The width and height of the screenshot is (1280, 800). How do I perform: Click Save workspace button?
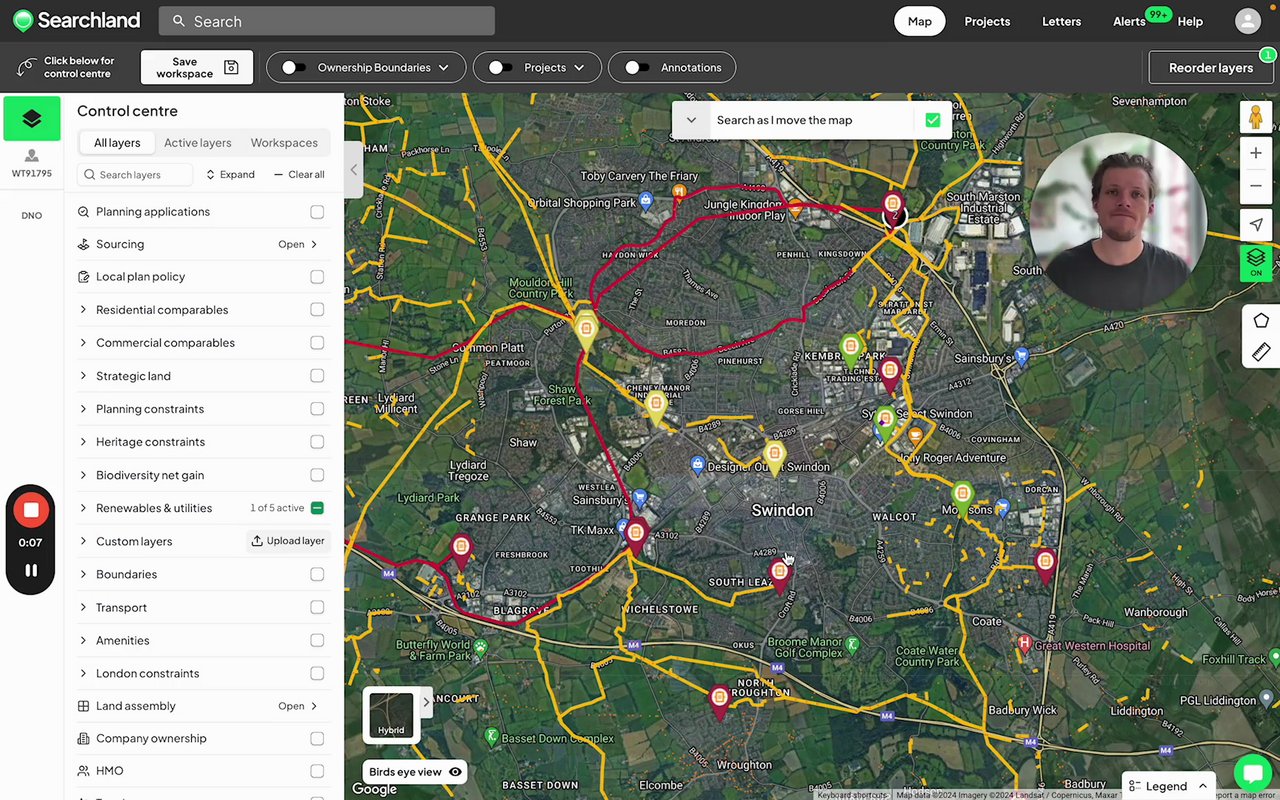[197, 67]
